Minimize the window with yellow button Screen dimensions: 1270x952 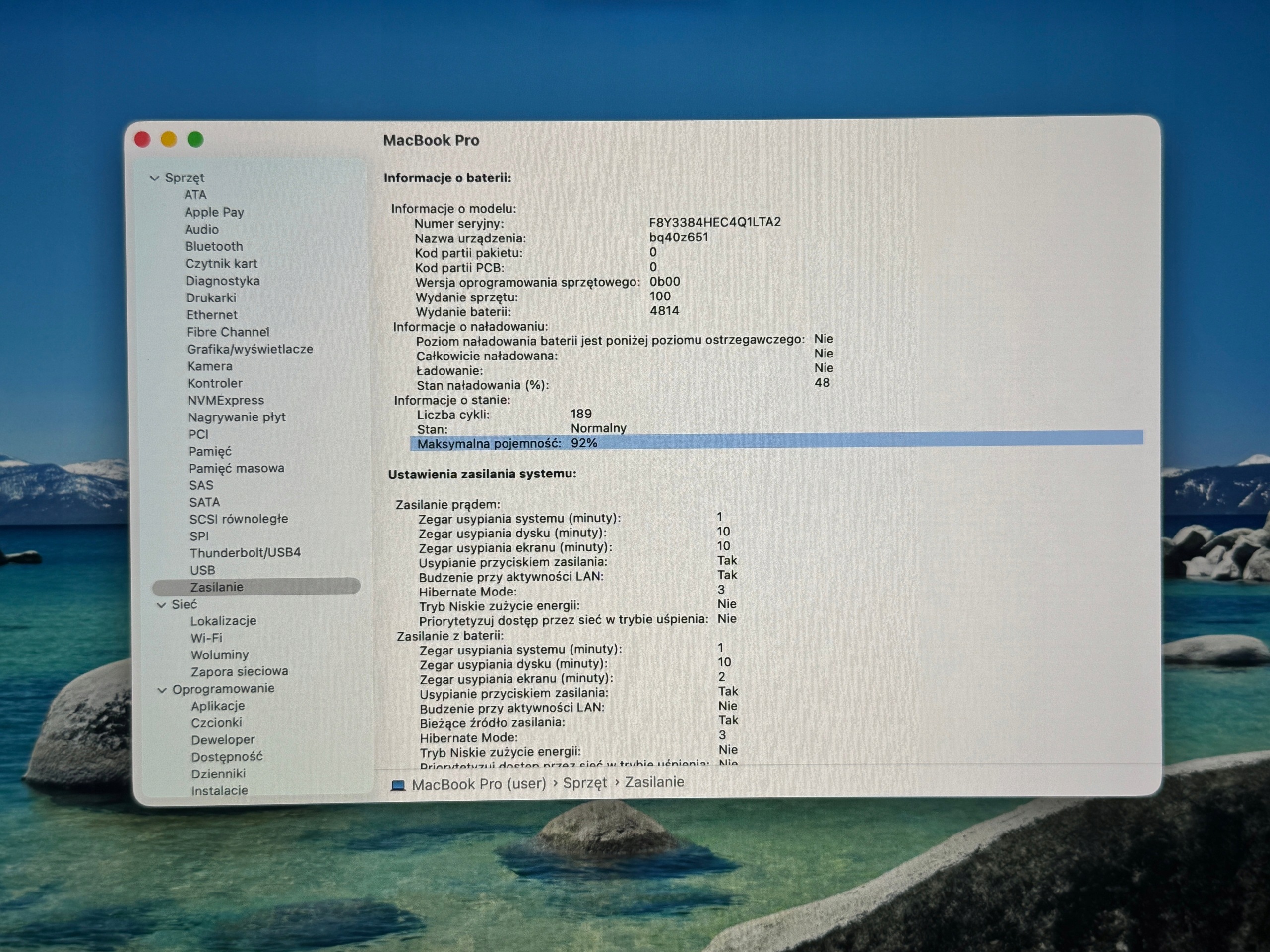169,139
